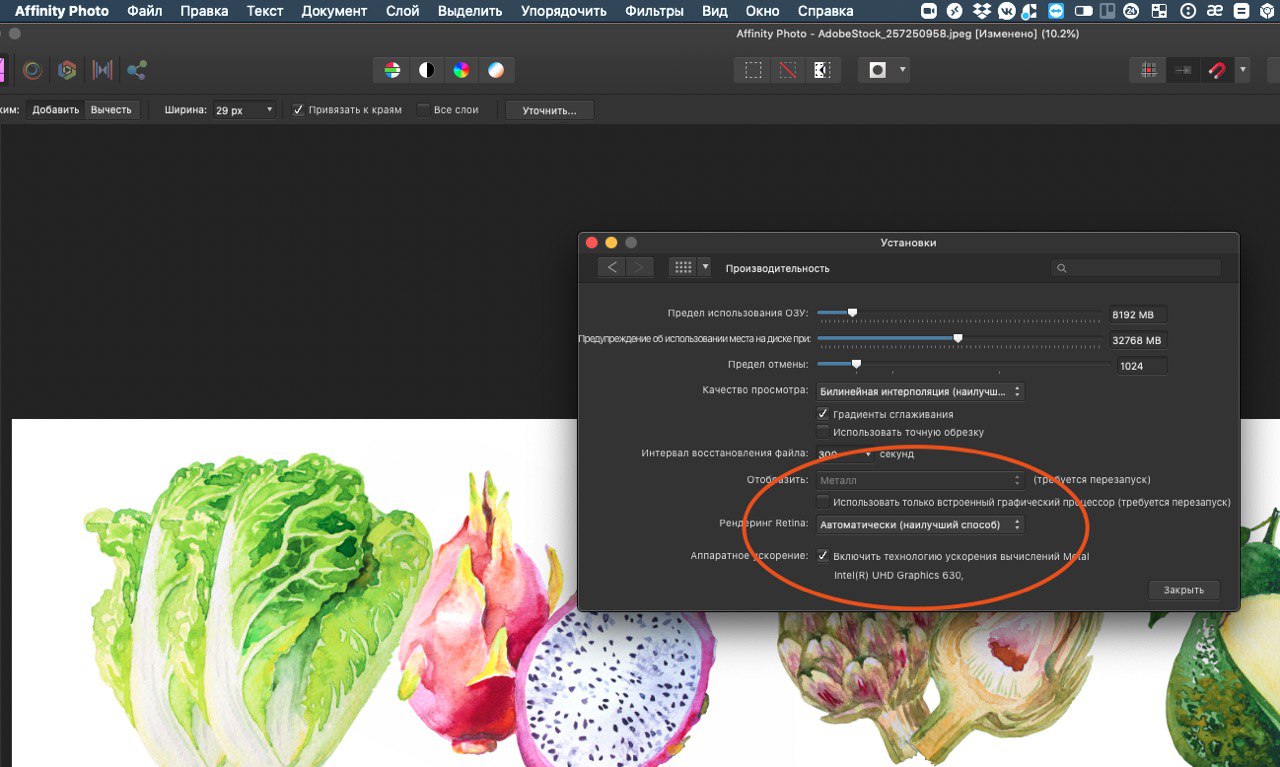The height and width of the screenshot is (767, 1280).
Task: Show all preferences grid icon
Action: 683,267
